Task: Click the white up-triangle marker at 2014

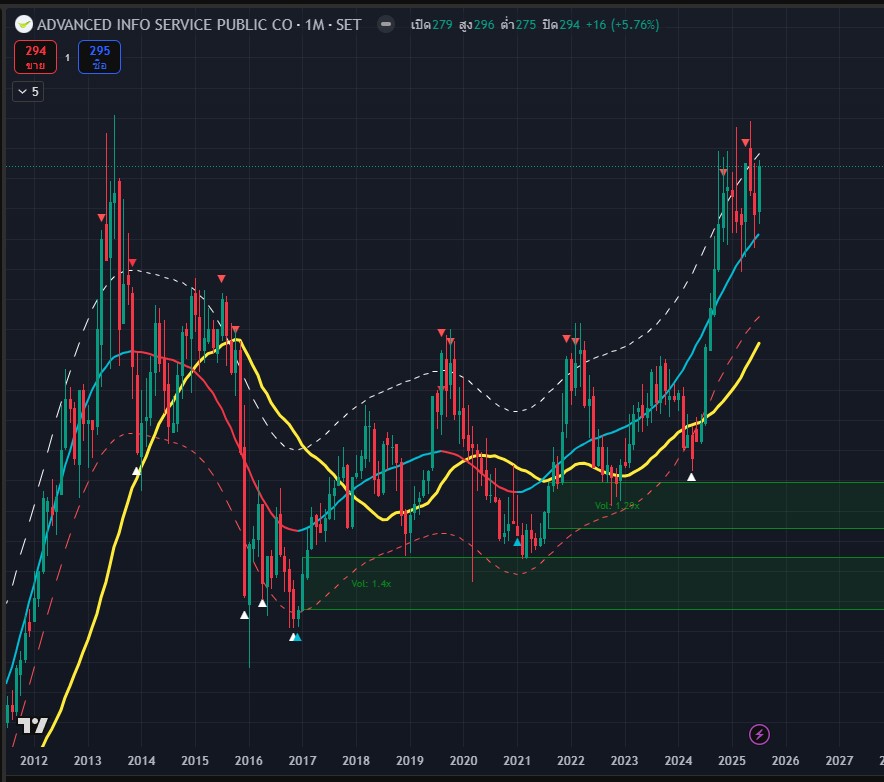Action: point(136,471)
